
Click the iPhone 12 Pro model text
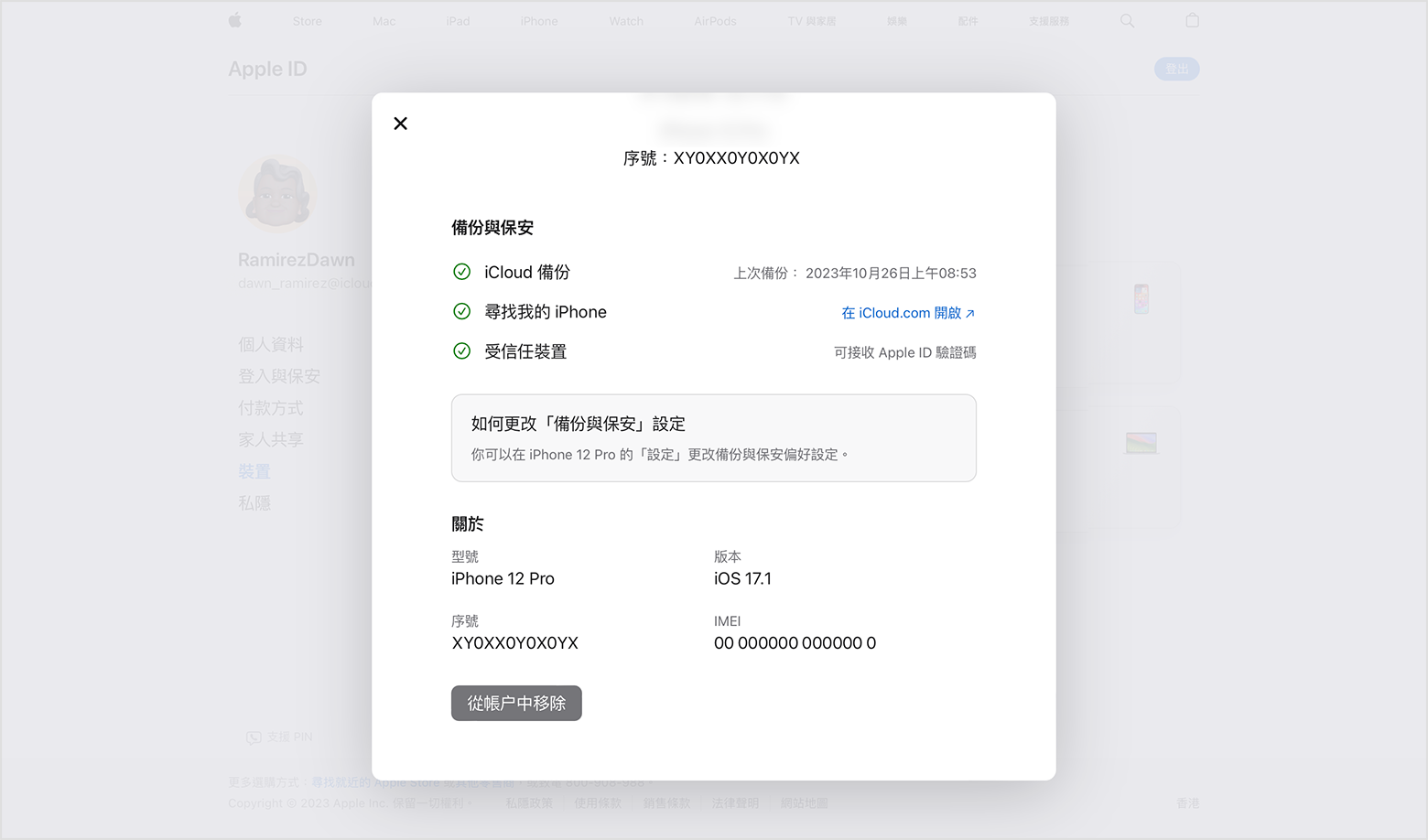click(503, 578)
